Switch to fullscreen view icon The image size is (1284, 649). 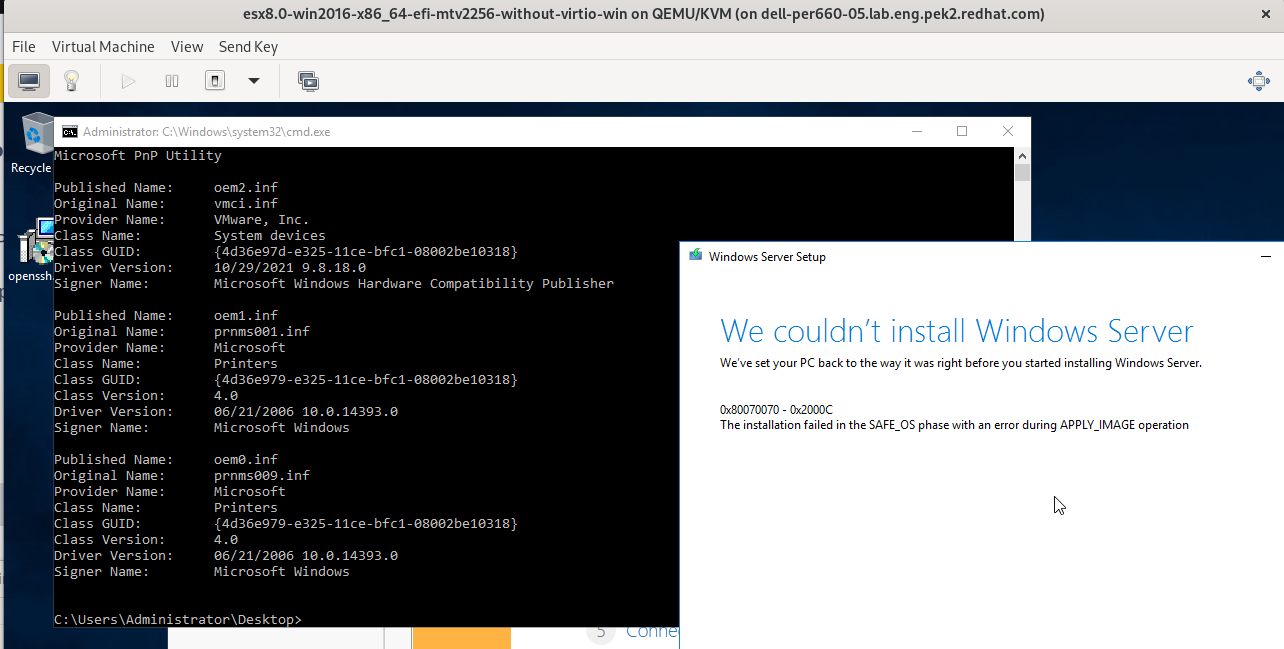(x=1259, y=81)
